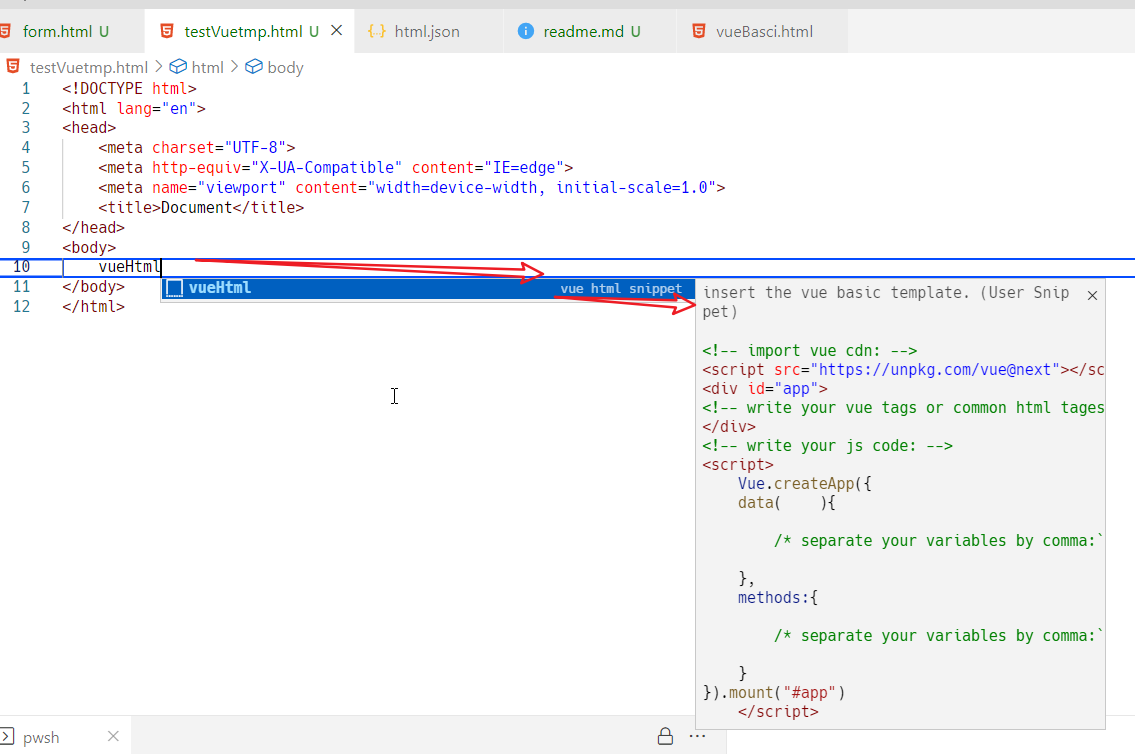Close the pwsh terminal tab

coord(113,736)
